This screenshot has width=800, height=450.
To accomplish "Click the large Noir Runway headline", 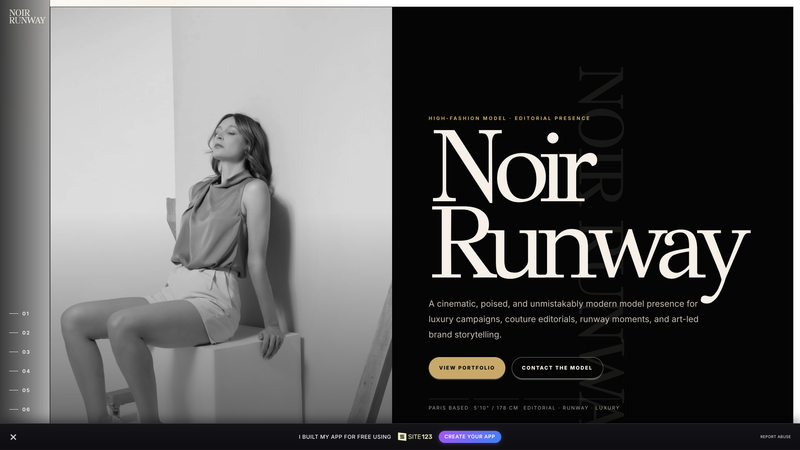I will tap(589, 214).
